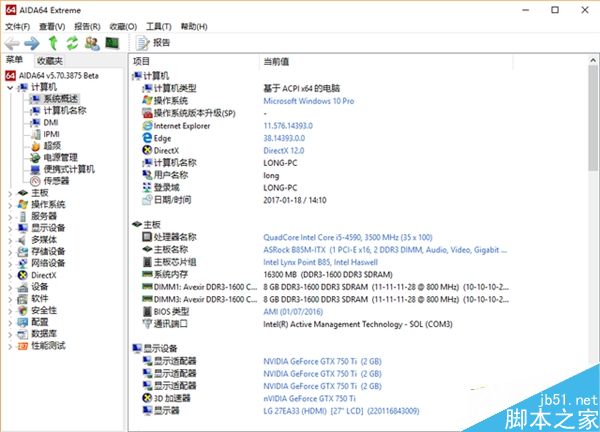Open QuadCore Intel Core i5-4590 link
Image resolution: width=600 pixels, height=432 pixels.
[347, 237]
